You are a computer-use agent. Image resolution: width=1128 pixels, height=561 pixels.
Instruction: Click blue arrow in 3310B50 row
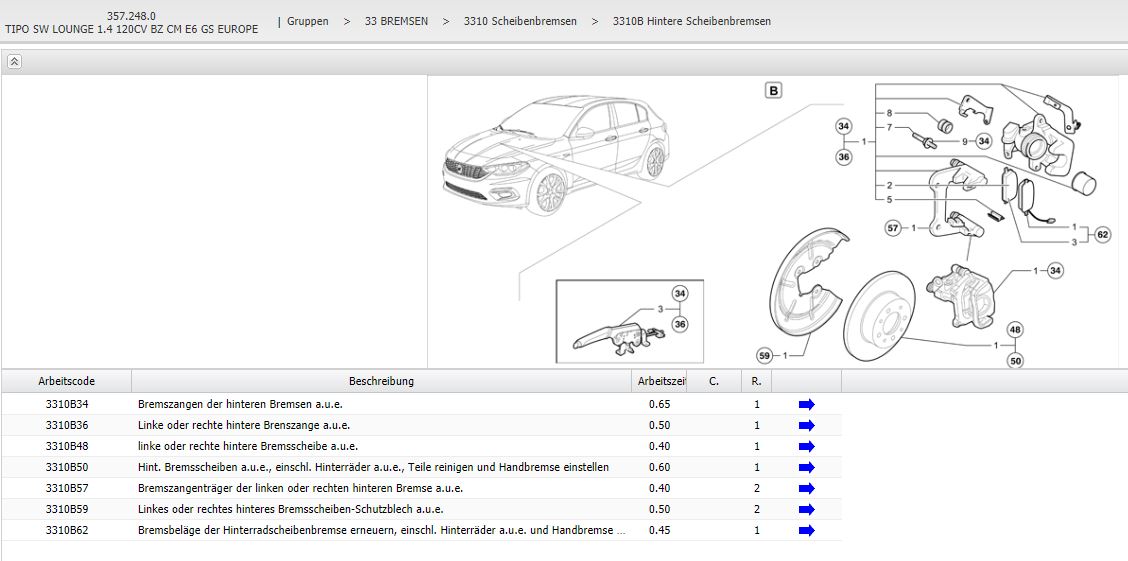(x=807, y=467)
